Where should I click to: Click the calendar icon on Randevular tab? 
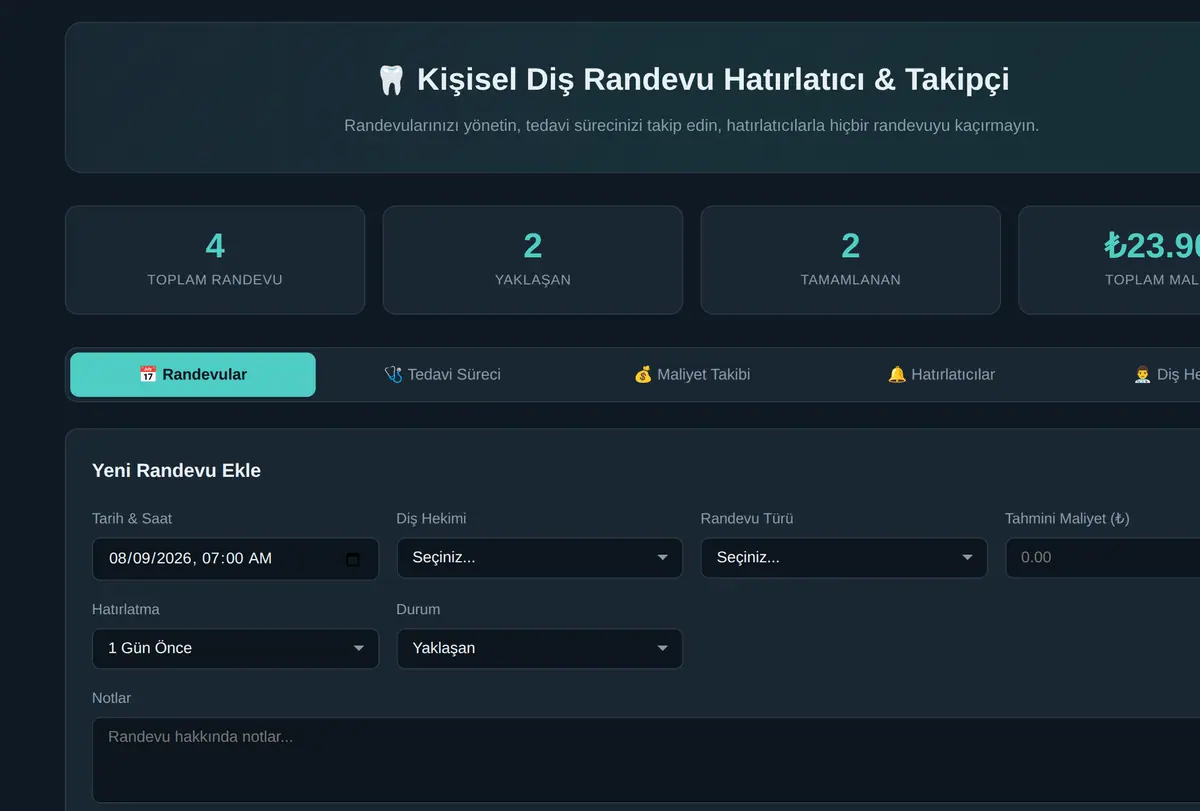pyautogui.click(x=148, y=375)
